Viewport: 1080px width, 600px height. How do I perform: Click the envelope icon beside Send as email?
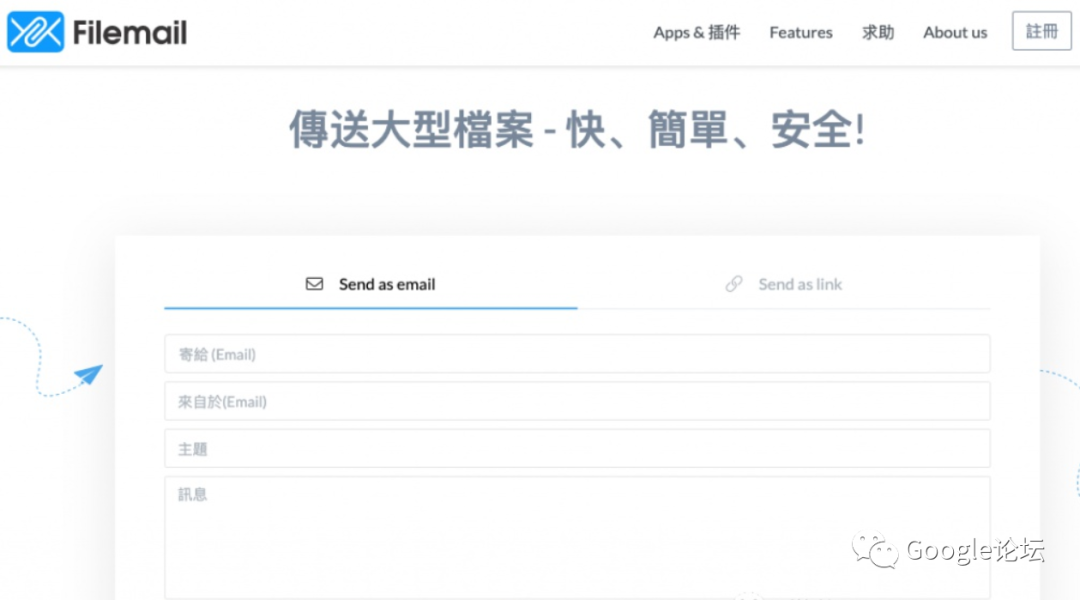[314, 284]
